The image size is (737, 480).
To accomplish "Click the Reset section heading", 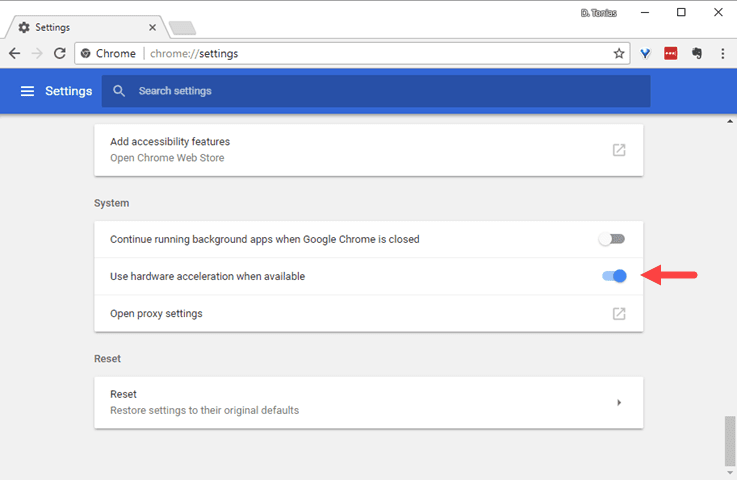I will (107, 359).
